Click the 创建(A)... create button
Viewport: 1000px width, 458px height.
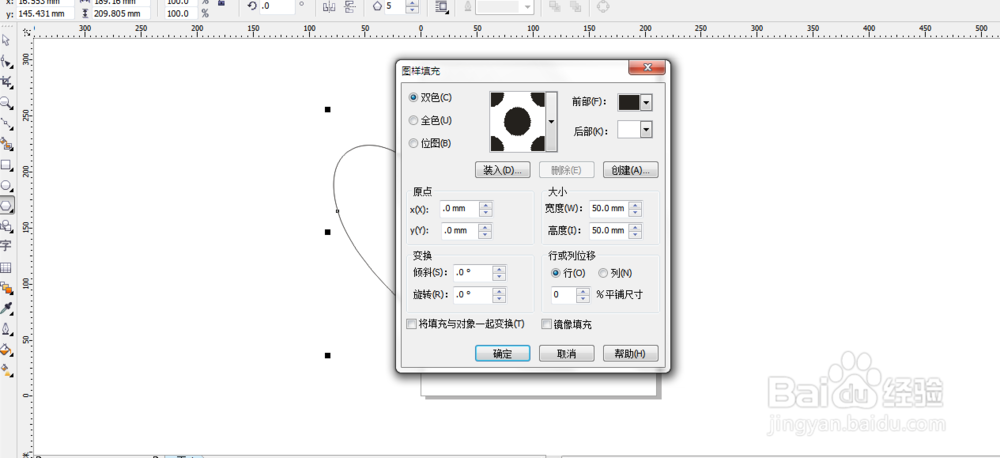click(x=630, y=170)
